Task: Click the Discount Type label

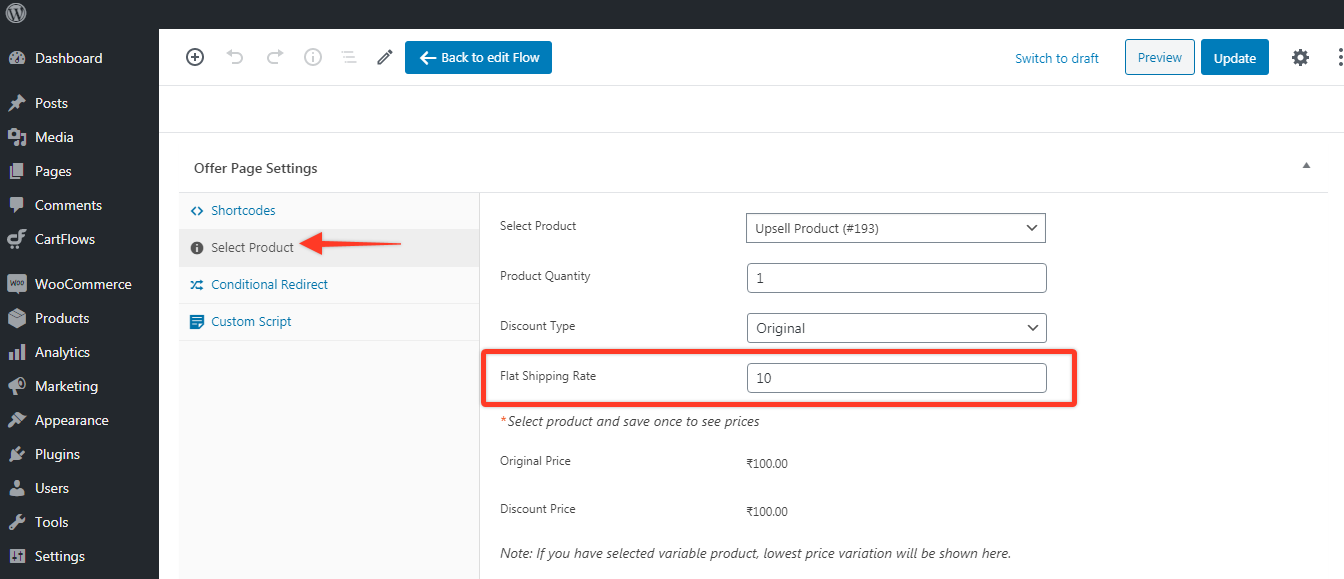Action: click(538, 326)
